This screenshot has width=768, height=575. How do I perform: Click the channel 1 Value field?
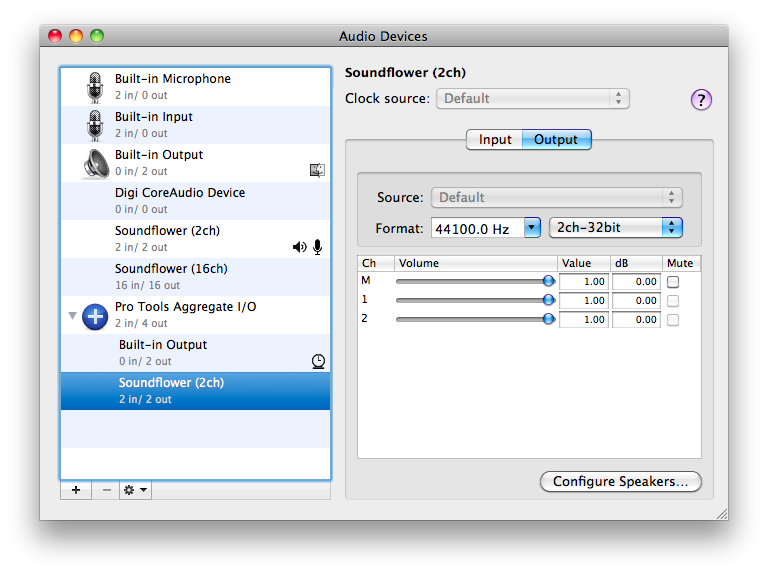[x=584, y=301]
